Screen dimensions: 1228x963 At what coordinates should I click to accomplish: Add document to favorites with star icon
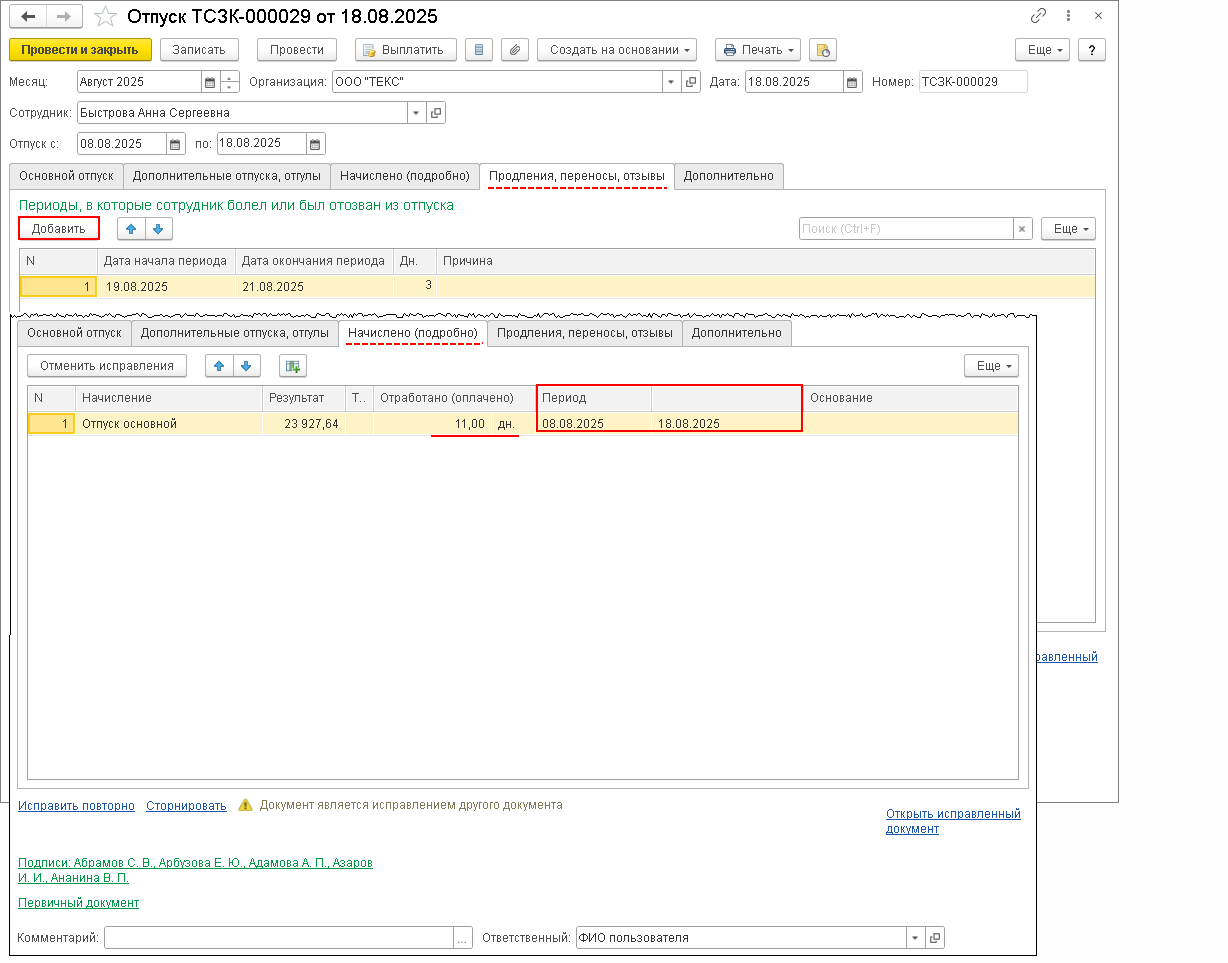[104, 17]
